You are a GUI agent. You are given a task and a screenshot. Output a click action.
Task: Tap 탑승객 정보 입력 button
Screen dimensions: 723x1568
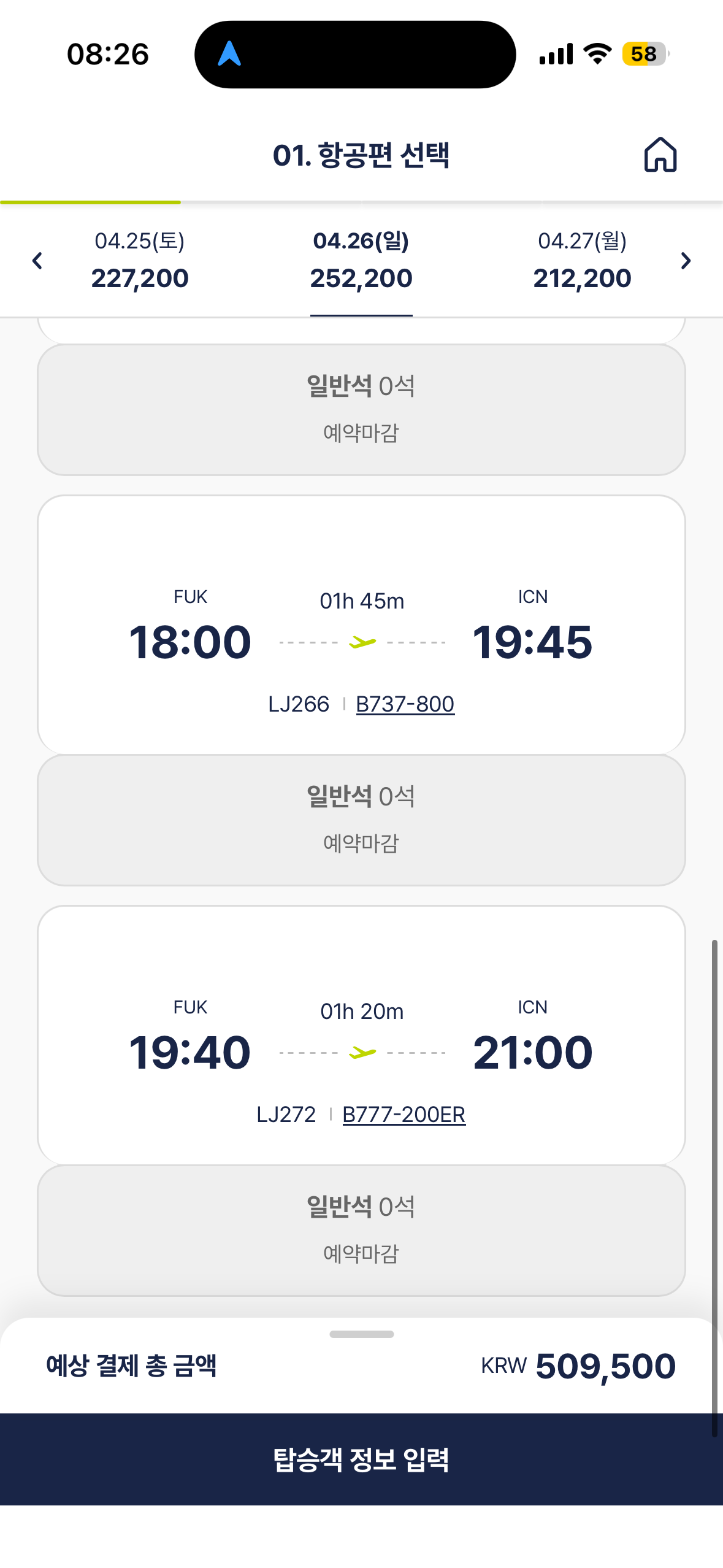click(x=361, y=1459)
